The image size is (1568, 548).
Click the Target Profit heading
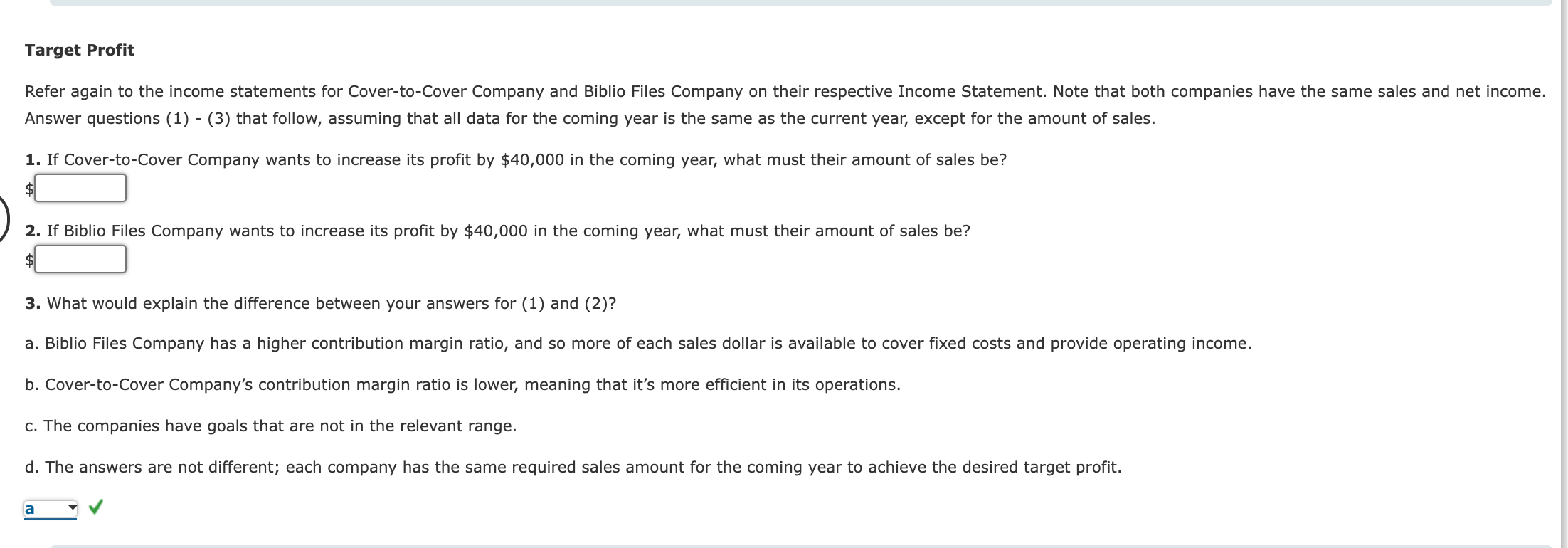(x=79, y=50)
